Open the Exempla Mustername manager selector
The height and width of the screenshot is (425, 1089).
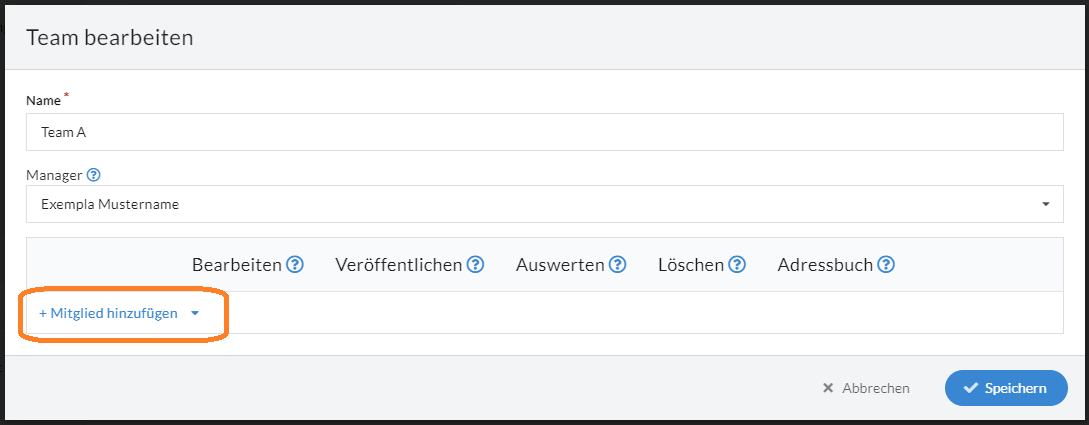tap(544, 204)
